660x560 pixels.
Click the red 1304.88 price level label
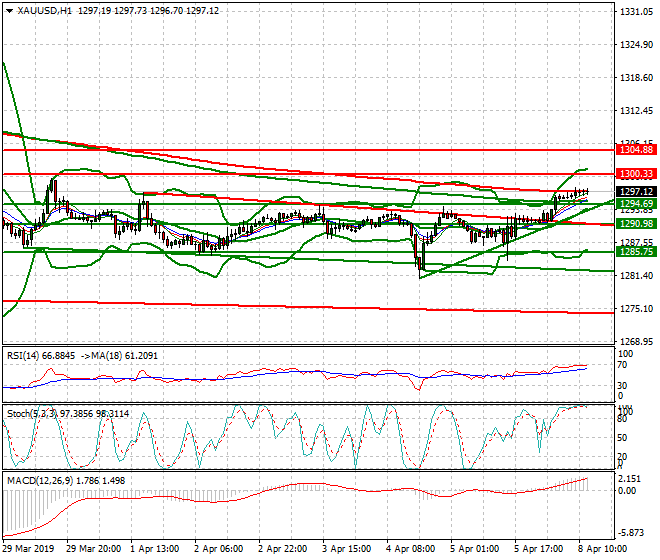point(636,149)
